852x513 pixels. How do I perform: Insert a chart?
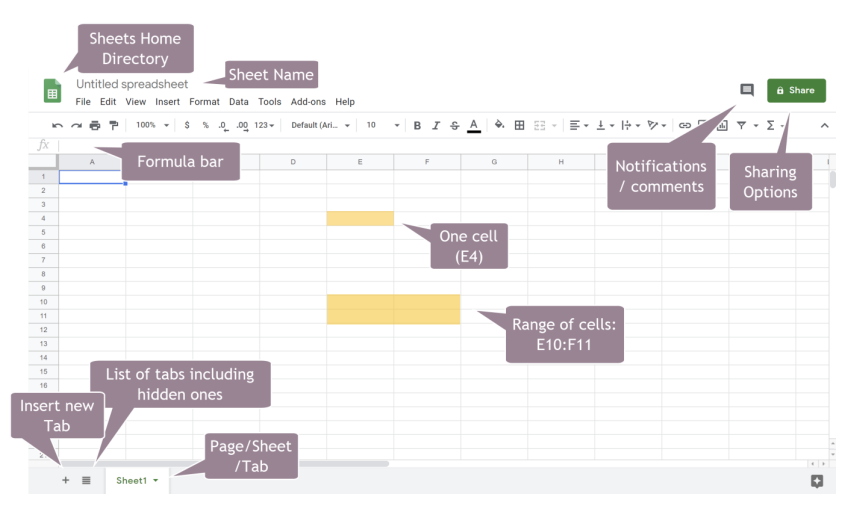tap(722, 126)
